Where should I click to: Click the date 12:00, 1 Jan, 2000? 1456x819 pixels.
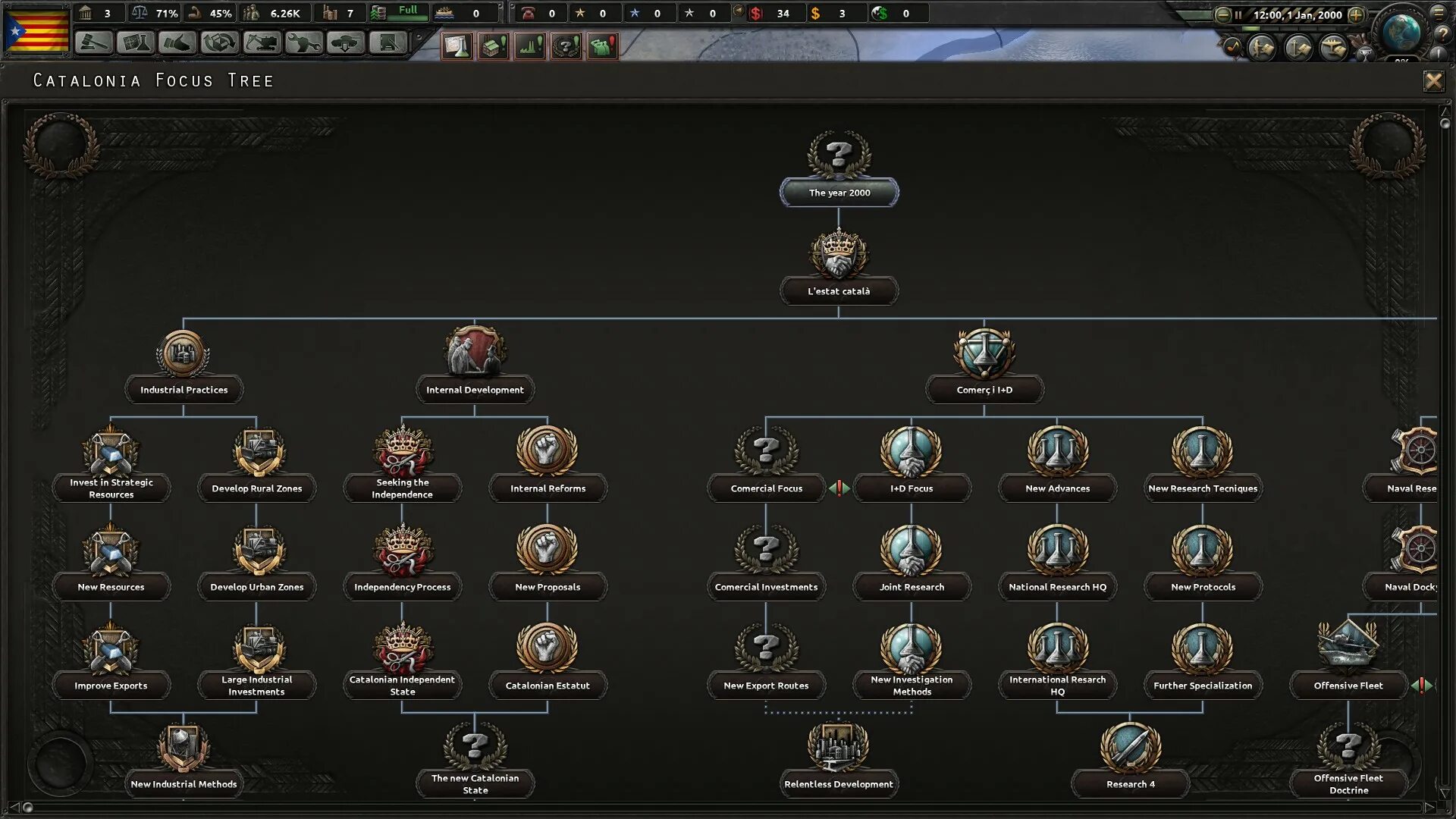[x=1298, y=14]
